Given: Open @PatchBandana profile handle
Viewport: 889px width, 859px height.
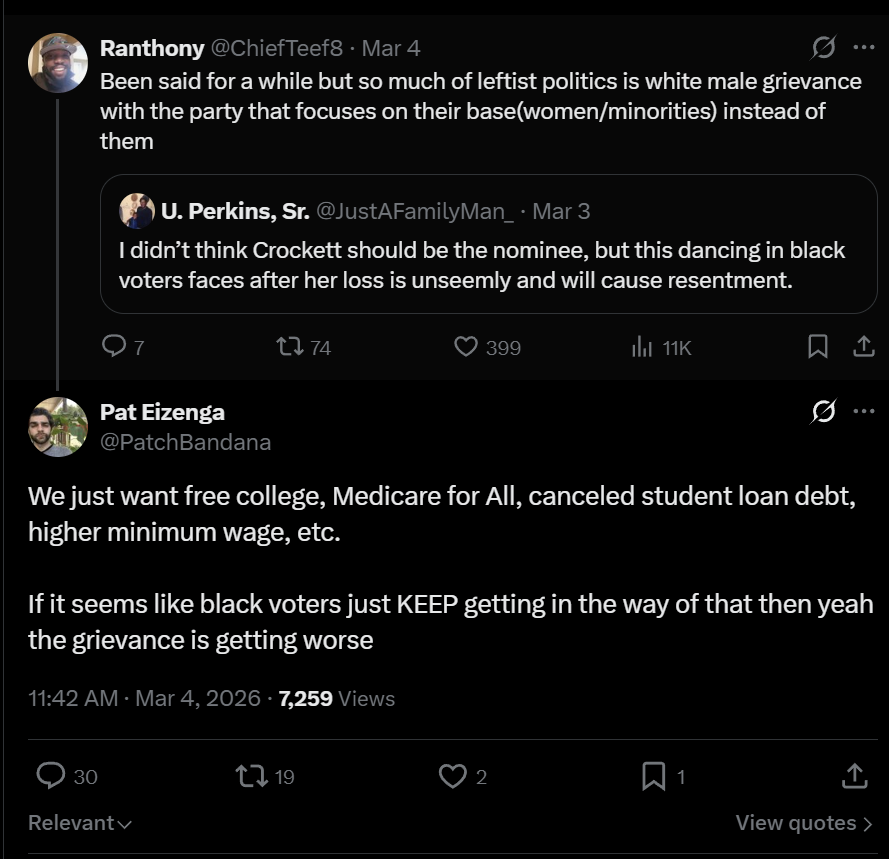Looking at the screenshot, I should (x=185, y=442).
